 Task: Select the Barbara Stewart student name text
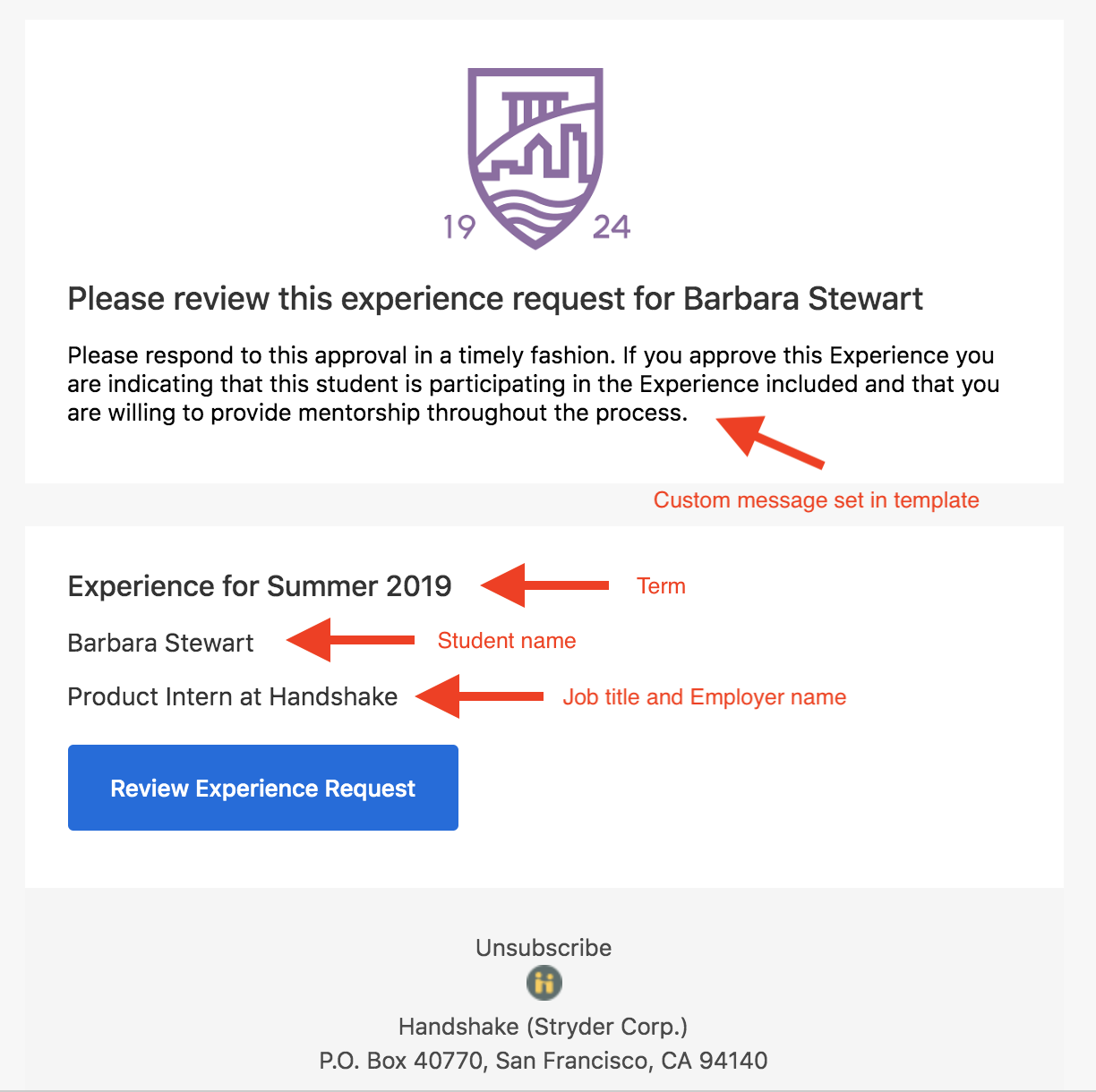(161, 643)
